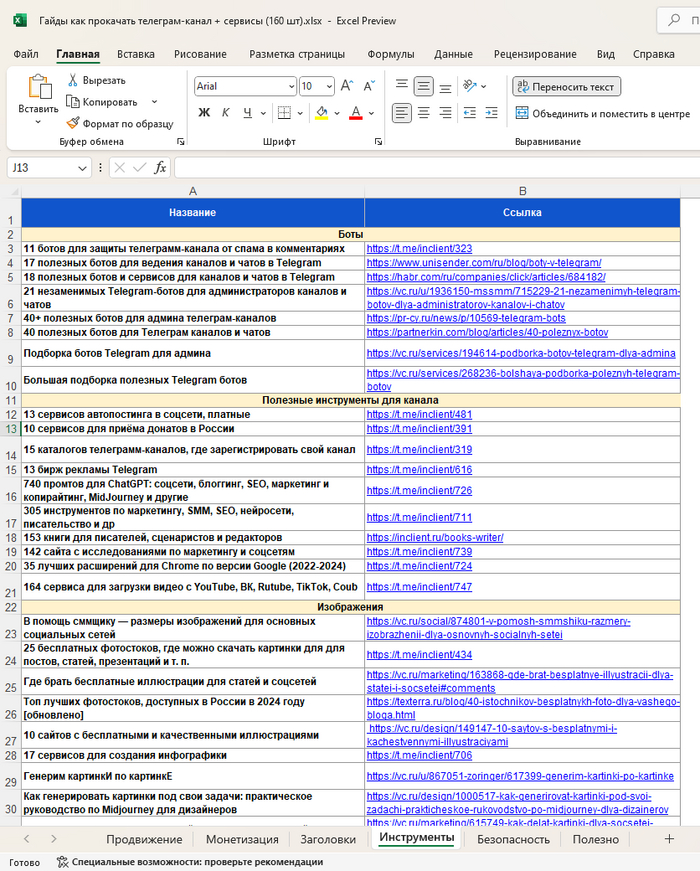700x871 pixels.
Task: Open link https://inclient.ru/books-writer/
Action: pyautogui.click(x=435, y=538)
